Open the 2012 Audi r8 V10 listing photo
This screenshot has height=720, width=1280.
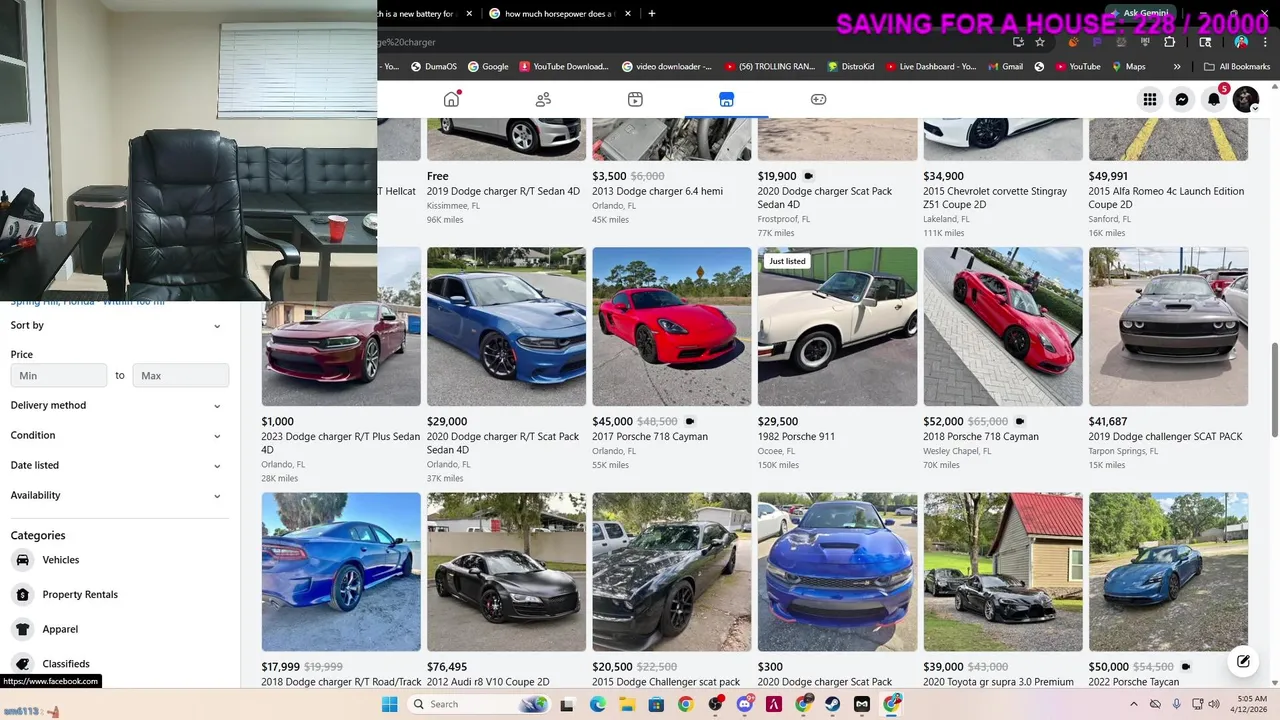(x=506, y=571)
